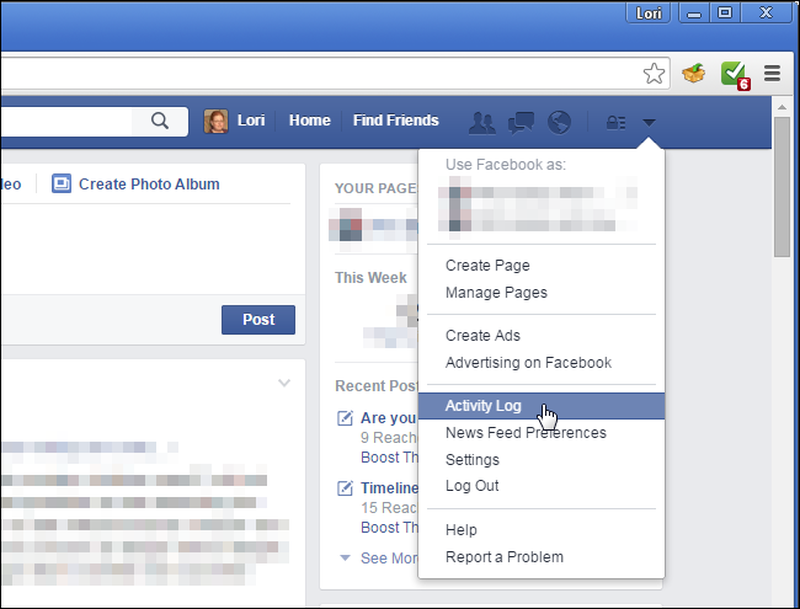This screenshot has height=609, width=800.
Task: Click the edit icon beside 'Are you' post
Action: pos(345,418)
